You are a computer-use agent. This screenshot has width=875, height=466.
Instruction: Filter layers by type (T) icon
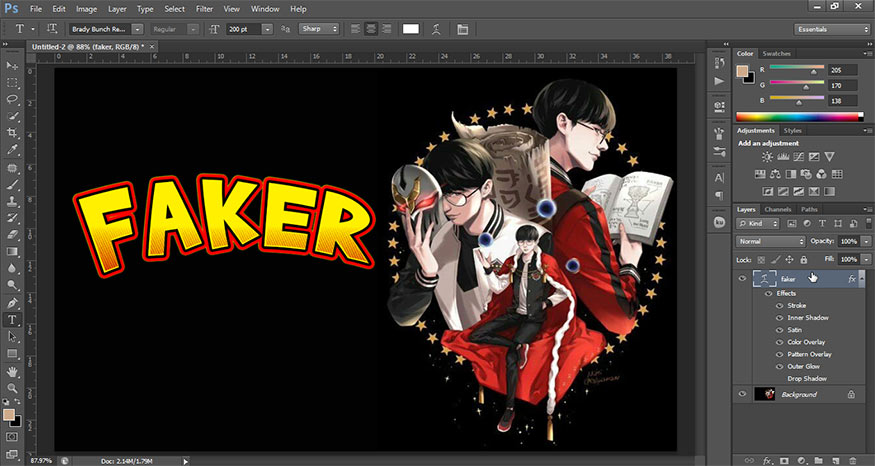click(x=822, y=223)
